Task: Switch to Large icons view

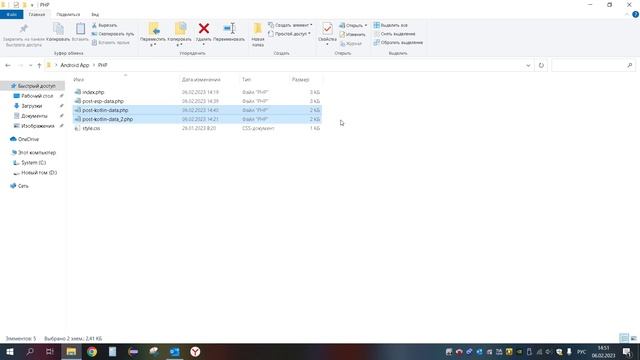Action: 634,338
